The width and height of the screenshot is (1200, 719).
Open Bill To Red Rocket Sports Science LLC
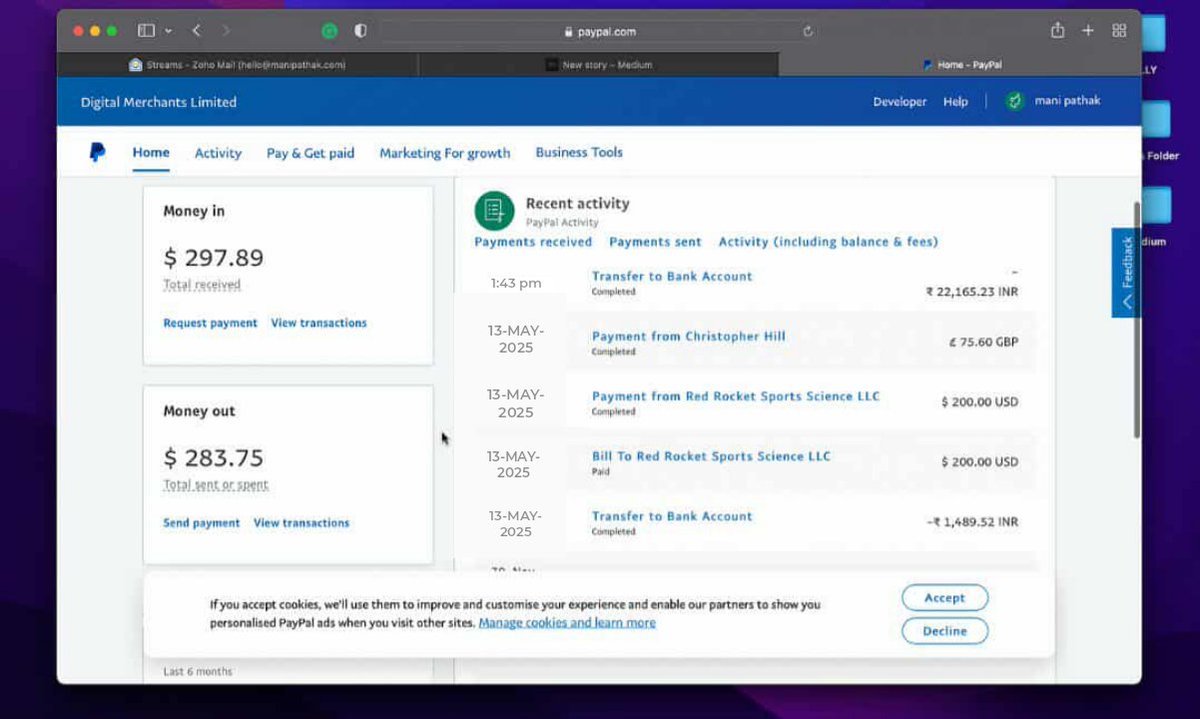(x=711, y=456)
